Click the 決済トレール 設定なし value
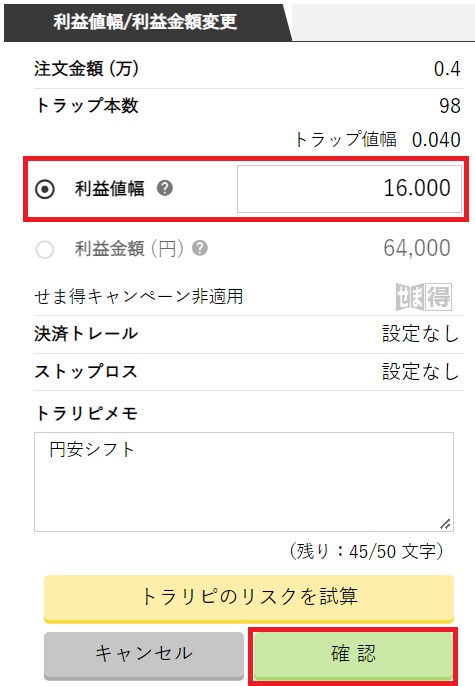This screenshot has height=686, width=475. (x=420, y=334)
